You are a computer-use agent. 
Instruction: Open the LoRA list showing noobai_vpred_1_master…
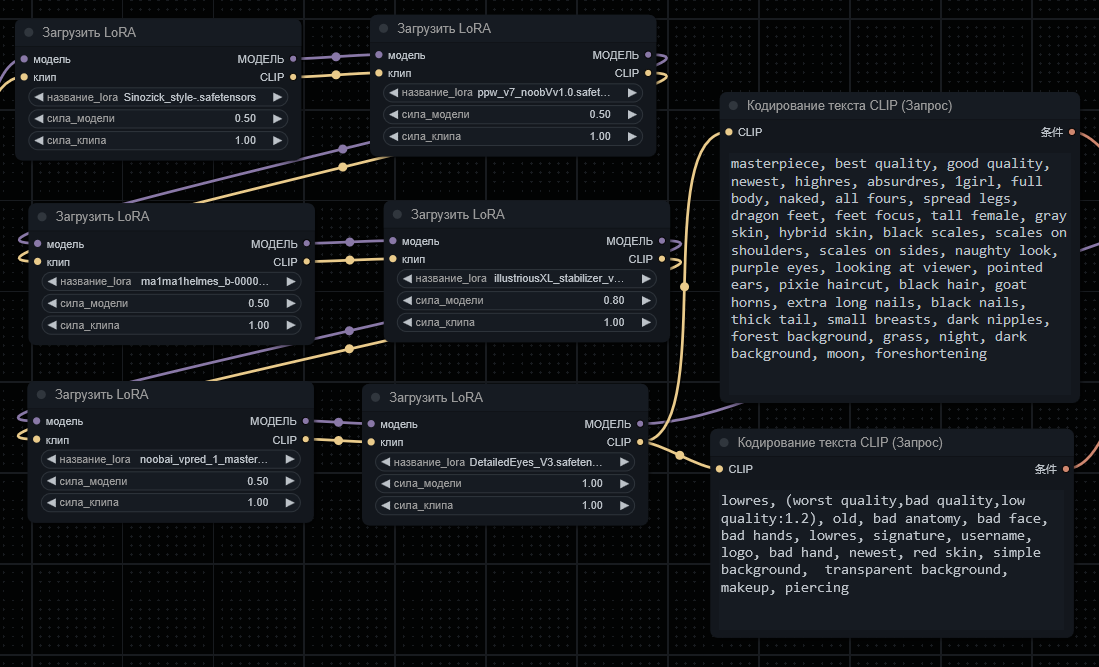(170, 460)
